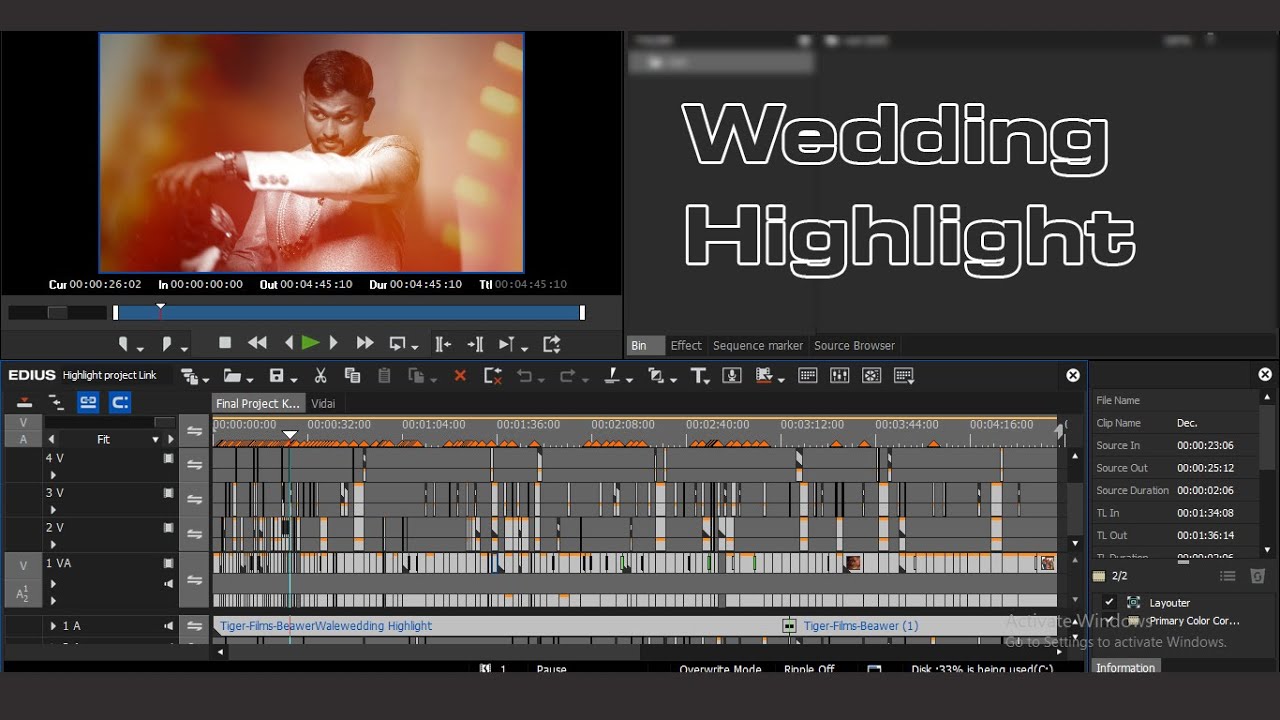Open the Loop playback dropdown arrow

413,348
